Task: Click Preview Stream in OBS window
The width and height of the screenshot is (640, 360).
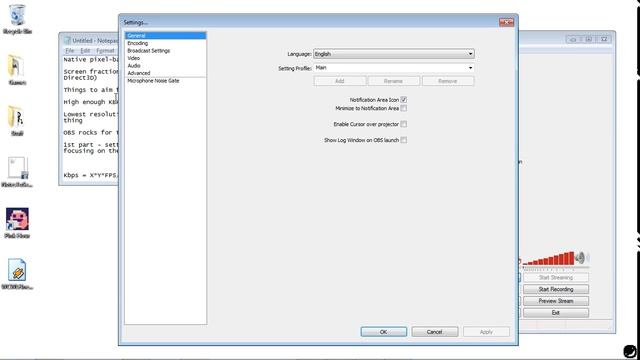Action: [556, 301]
